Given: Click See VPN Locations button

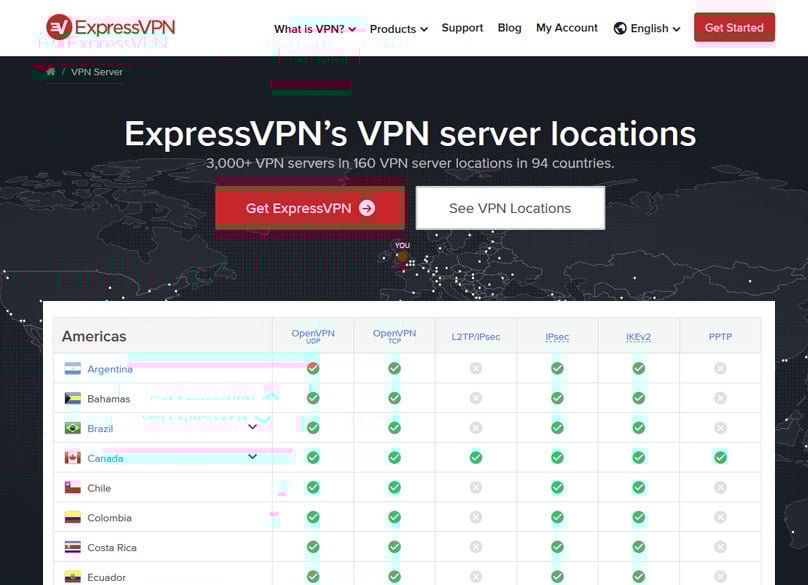Looking at the screenshot, I should point(510,208).
